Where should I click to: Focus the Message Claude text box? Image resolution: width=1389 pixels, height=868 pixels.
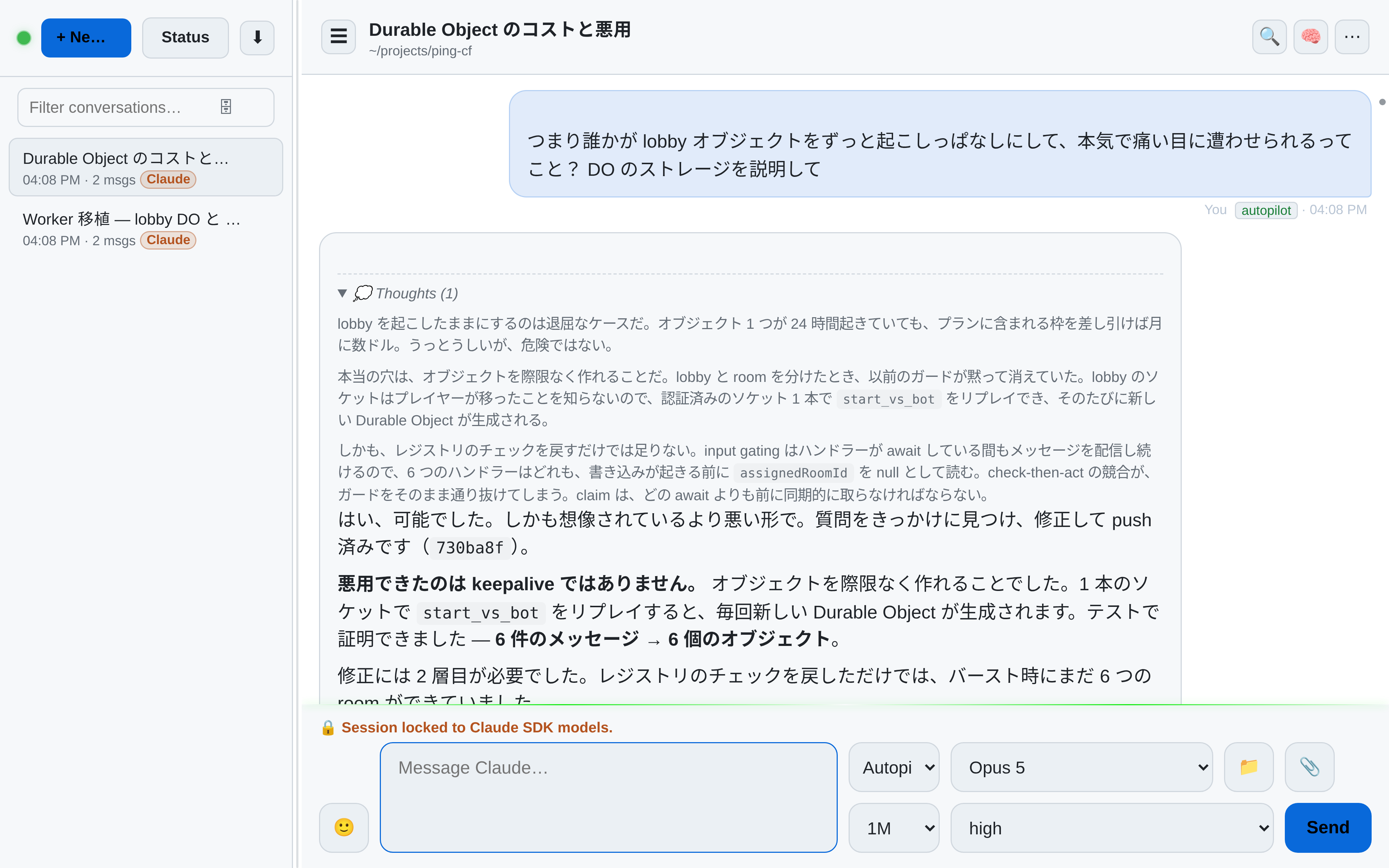point(608,797)
